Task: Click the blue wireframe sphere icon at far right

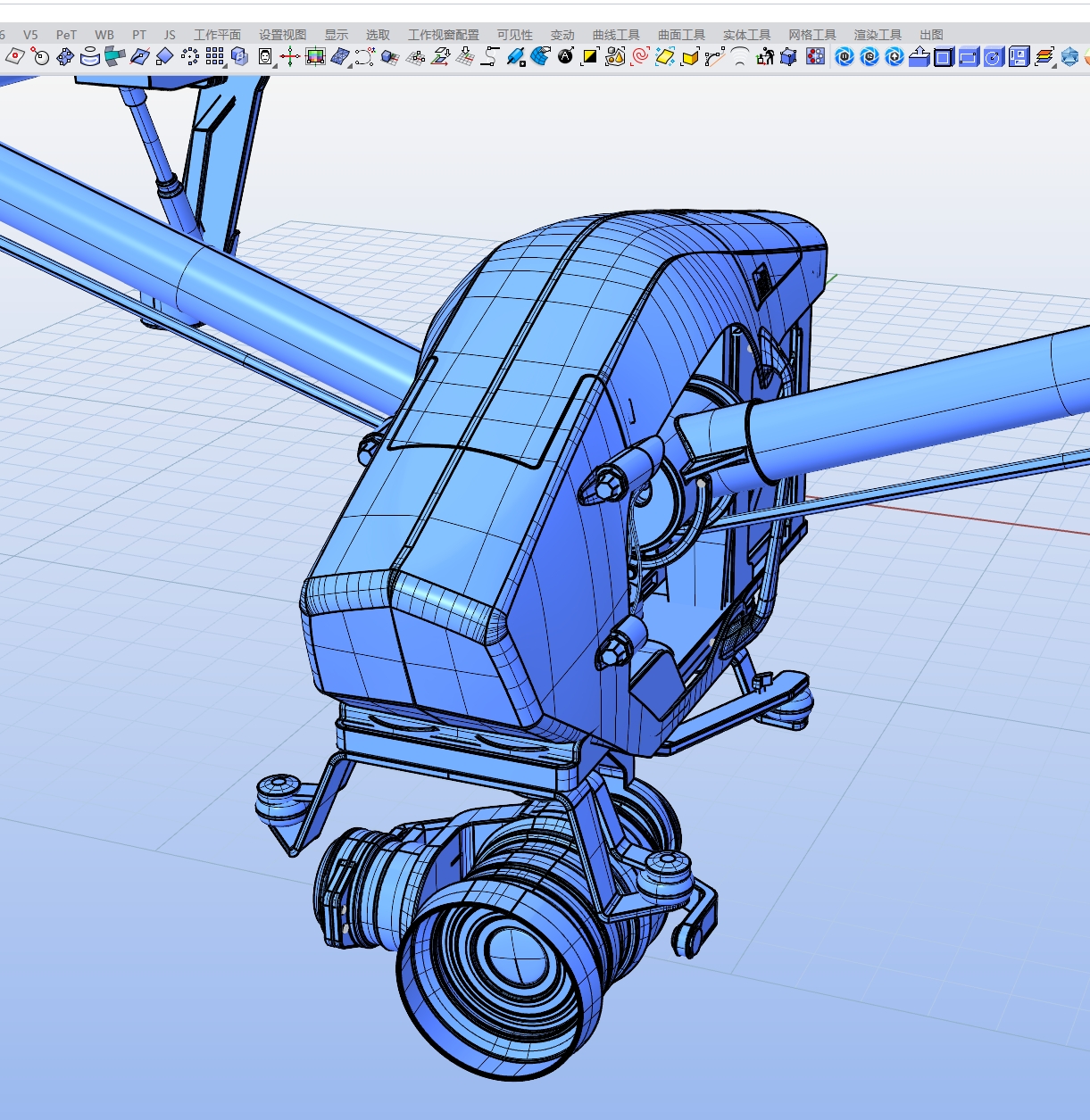Action: (1070, 56)
